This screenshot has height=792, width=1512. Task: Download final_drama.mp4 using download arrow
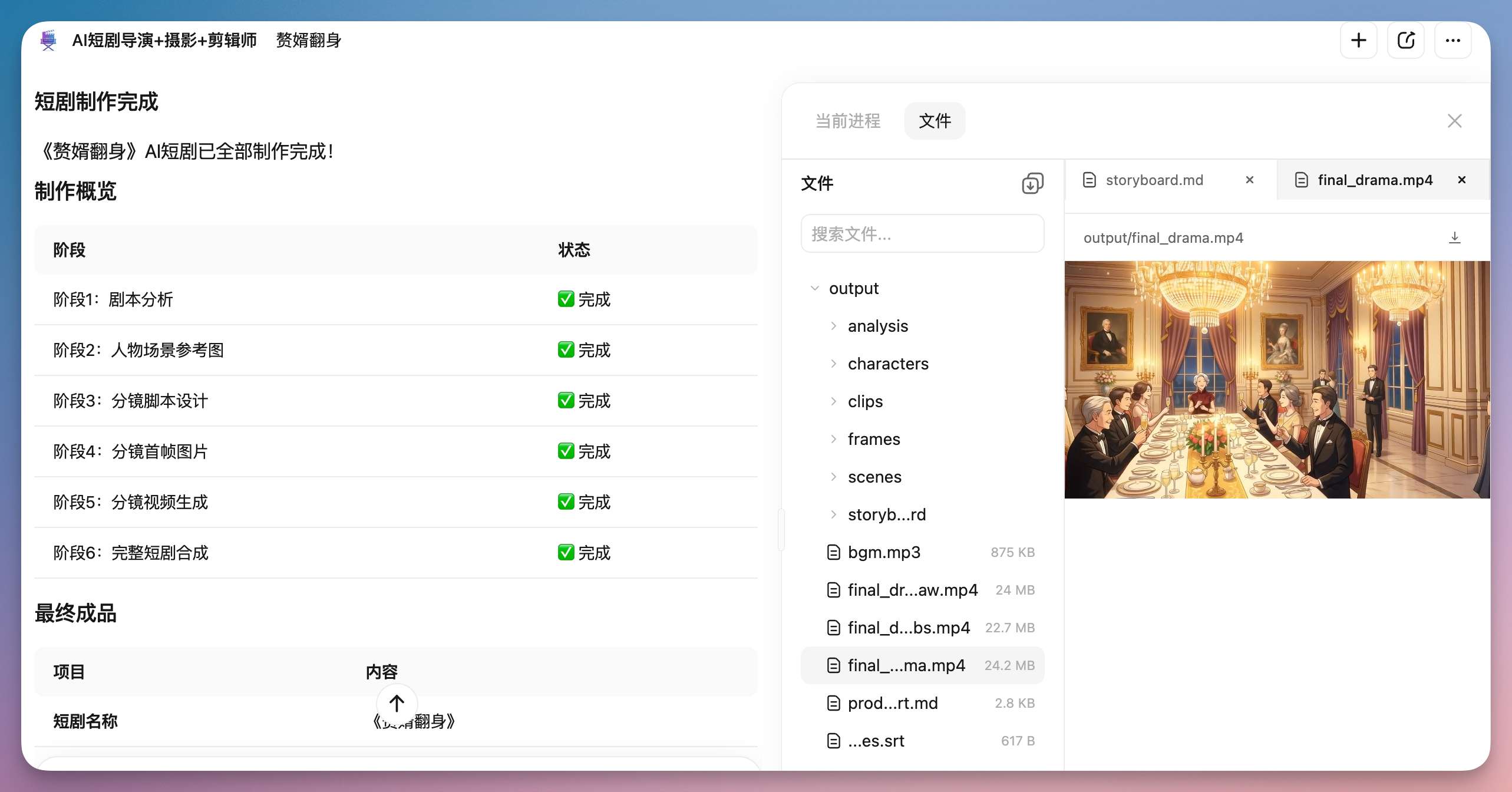tap(1455, 237)
